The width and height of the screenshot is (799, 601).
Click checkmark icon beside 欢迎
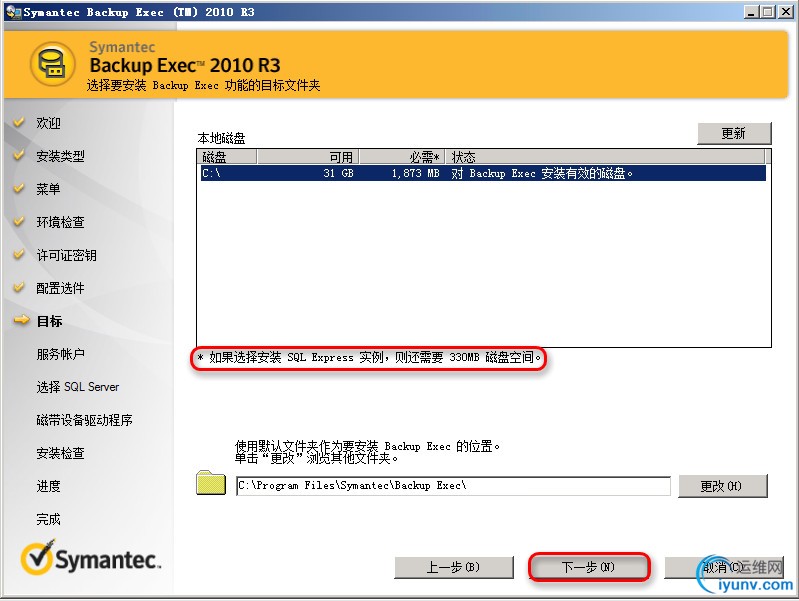click(19, 122)
